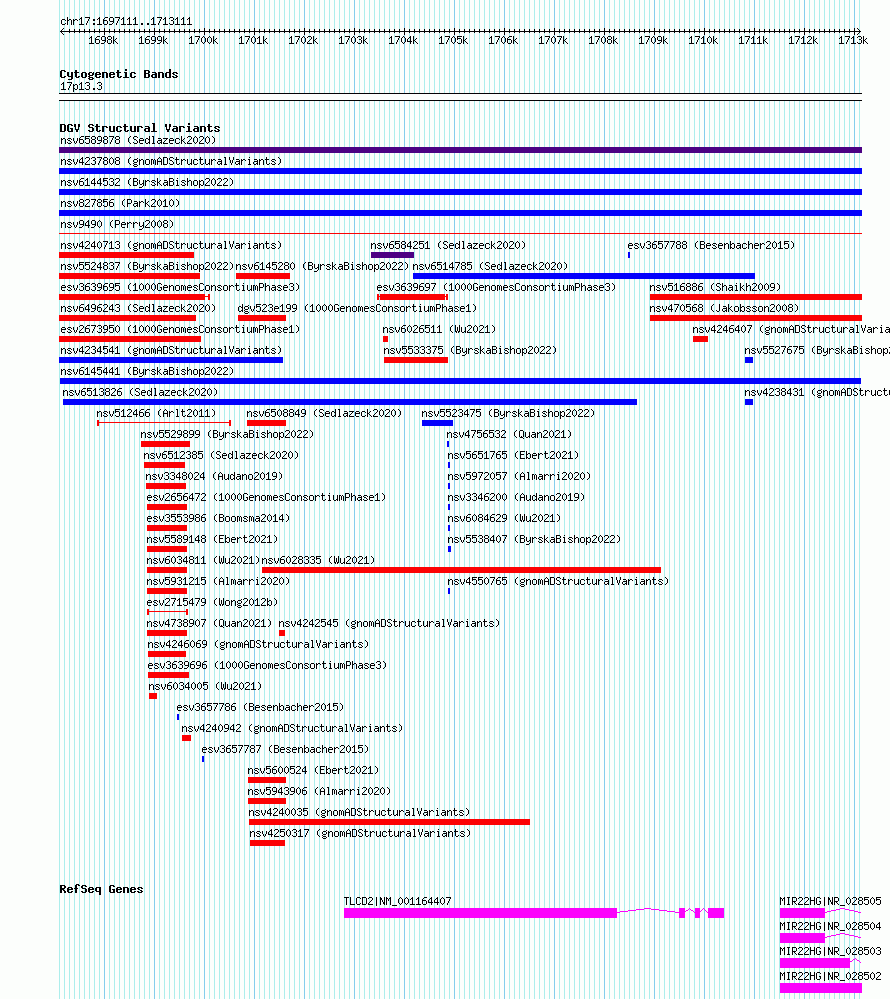890x999 pixels.
Task: Open nsv5533375 (ByrskaBishop2022) label
Action: [470, 350]
